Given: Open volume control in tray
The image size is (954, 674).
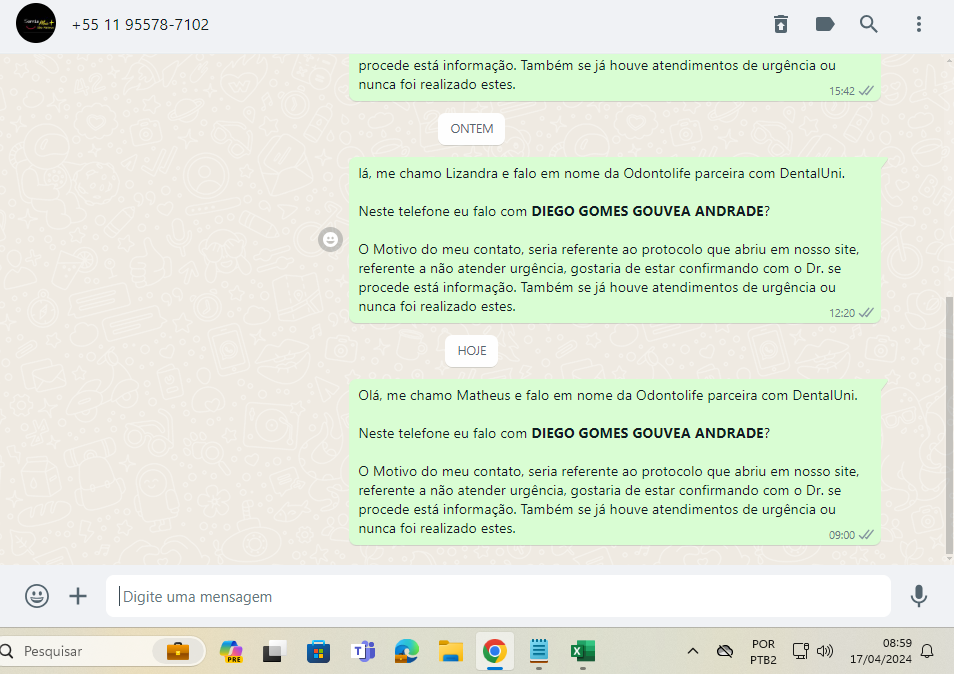Looking at the screenshot, I should point(825,651).
